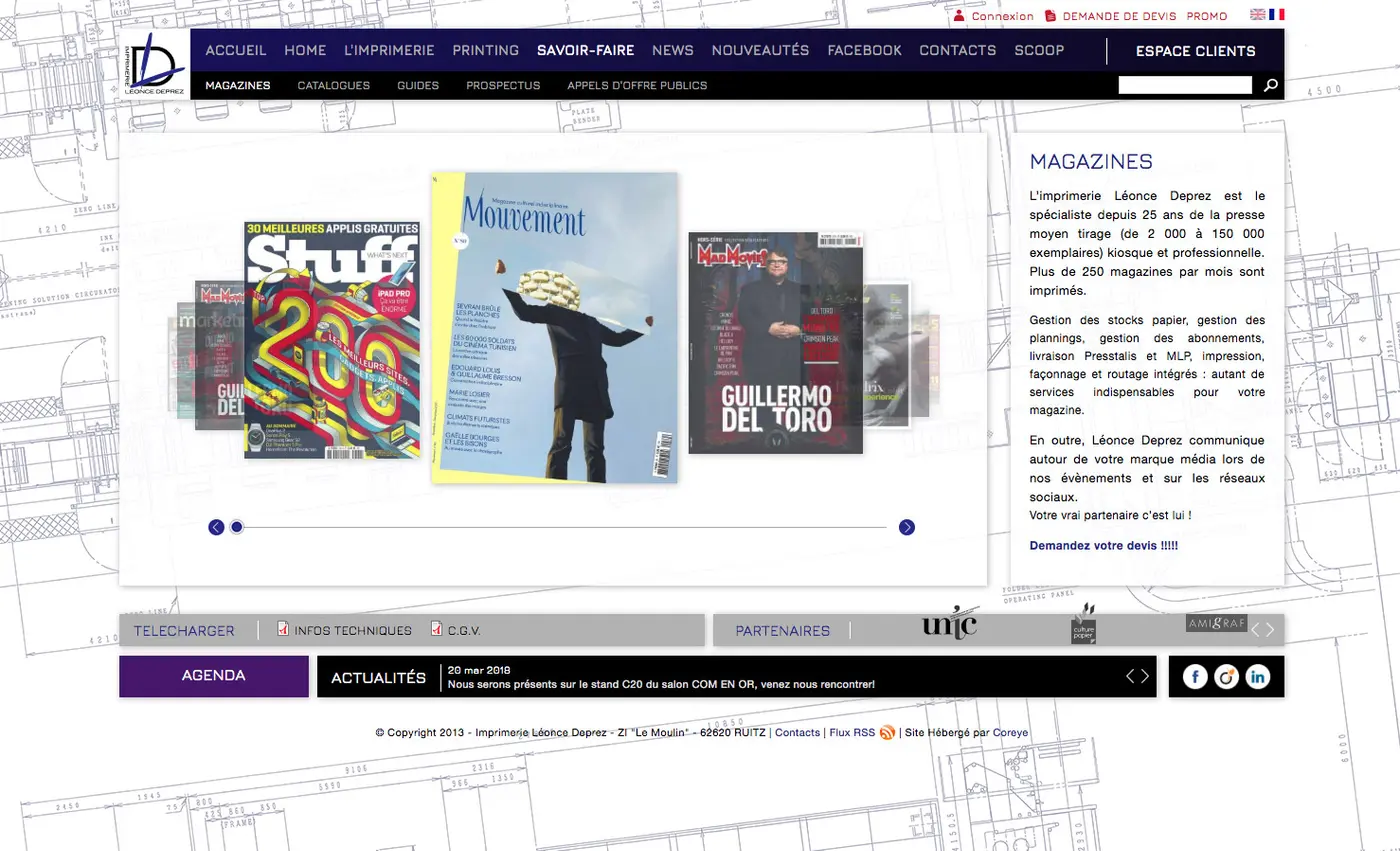Open the ACCUEIL menu item
The image size is (1400, 851).
[236, 50]
